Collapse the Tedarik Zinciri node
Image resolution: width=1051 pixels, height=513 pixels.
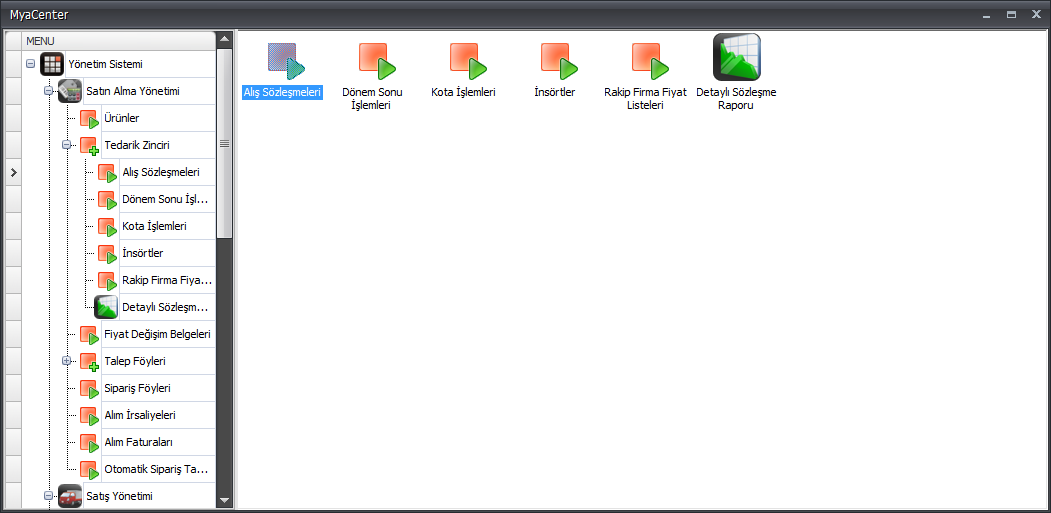(x=66, y=145)
